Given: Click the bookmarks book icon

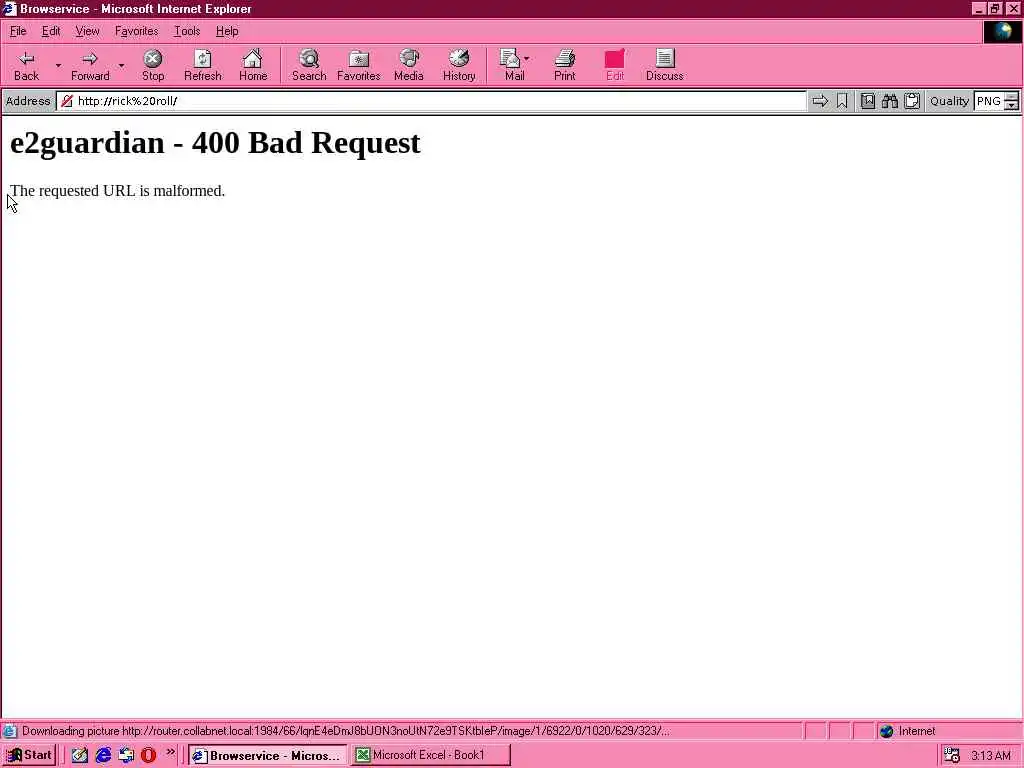Looking at the screenshot, I should (x=868, y=101).
